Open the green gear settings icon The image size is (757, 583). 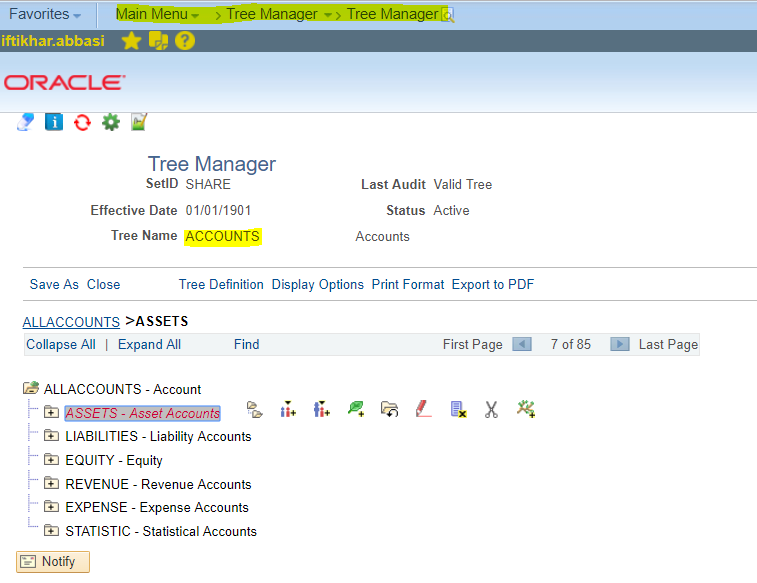pyautogui.click(x=111, y=122)
